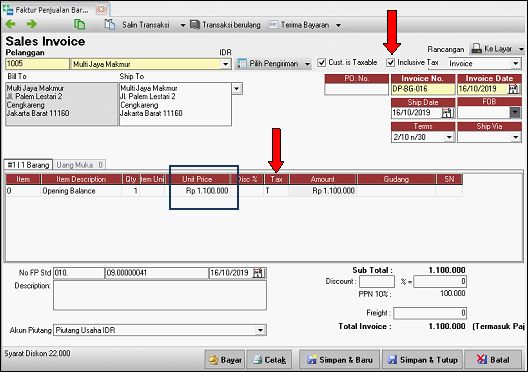Click the Simpan & Tutup button
This screenshot has height=372, width=528.
(x=423, y=360)
